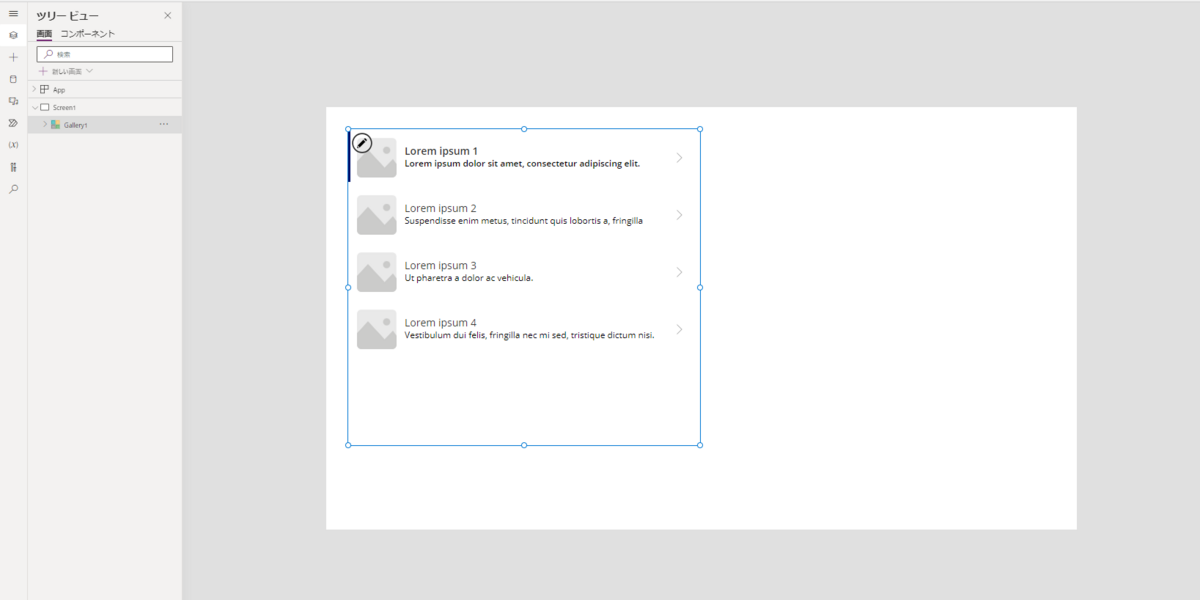Open the Advanced tools icon
1200x600 pixels.
tap(13, 167)
